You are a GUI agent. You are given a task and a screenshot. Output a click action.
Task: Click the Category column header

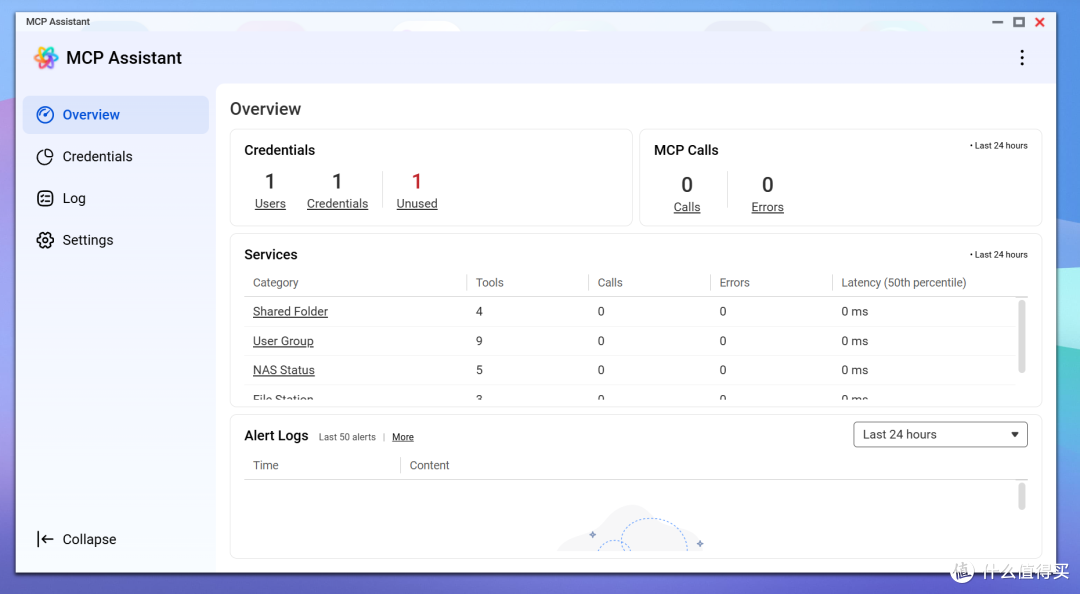coord(276,283)
